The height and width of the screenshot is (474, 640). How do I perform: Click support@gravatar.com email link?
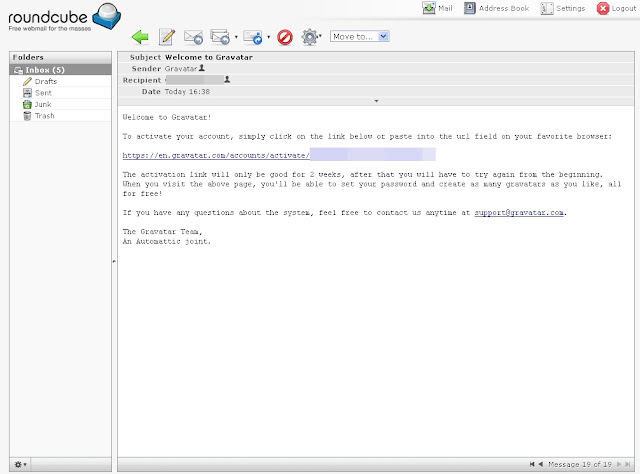pos(519,212)
